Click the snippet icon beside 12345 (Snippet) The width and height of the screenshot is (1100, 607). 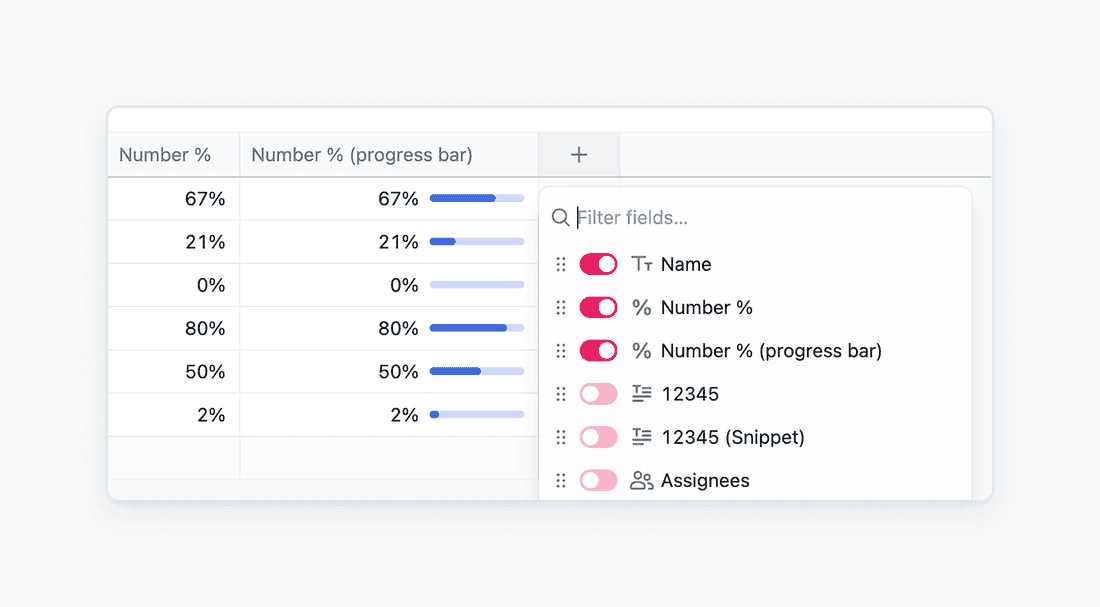(641, 437)
